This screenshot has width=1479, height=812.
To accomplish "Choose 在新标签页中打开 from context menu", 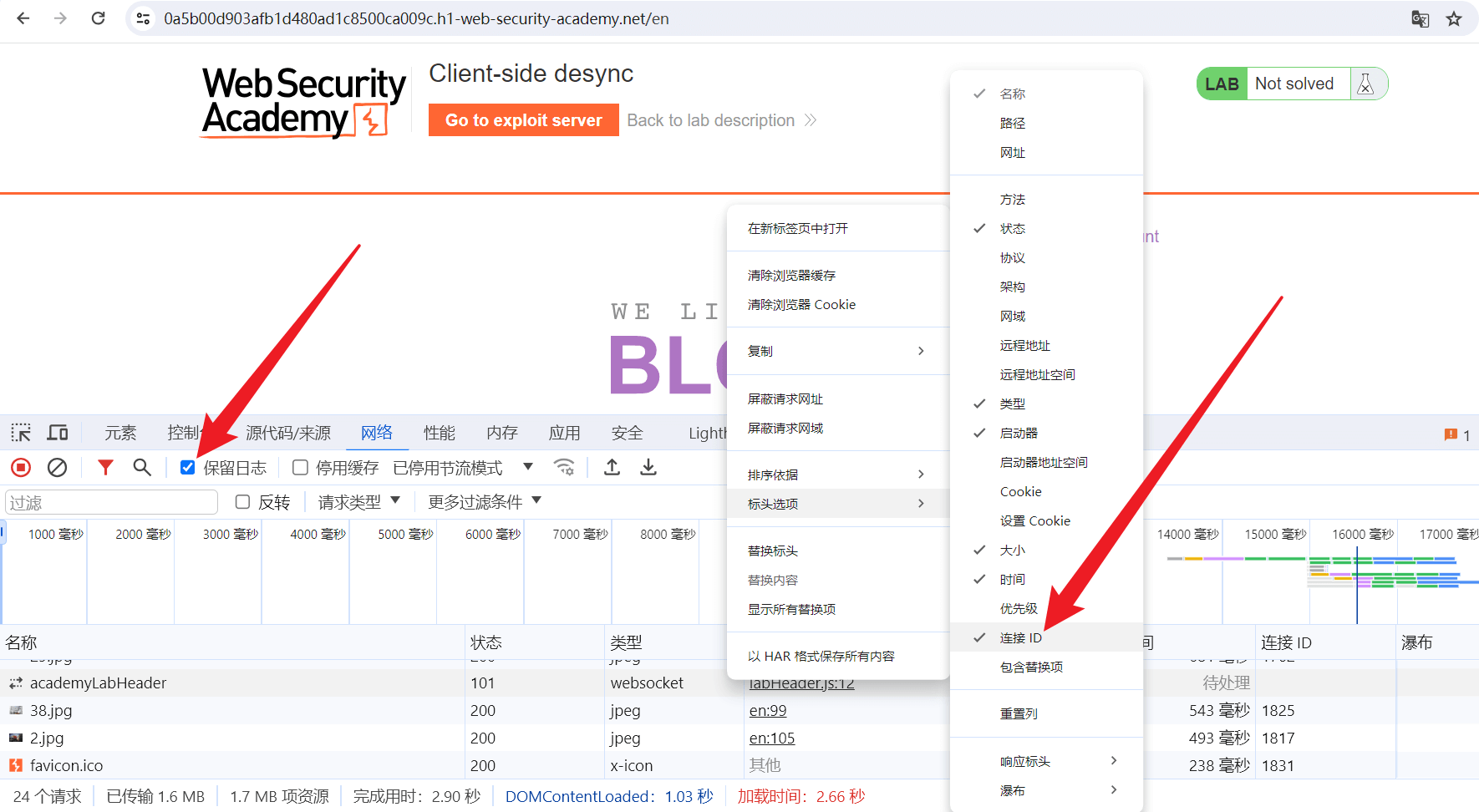I will point(837,228).
